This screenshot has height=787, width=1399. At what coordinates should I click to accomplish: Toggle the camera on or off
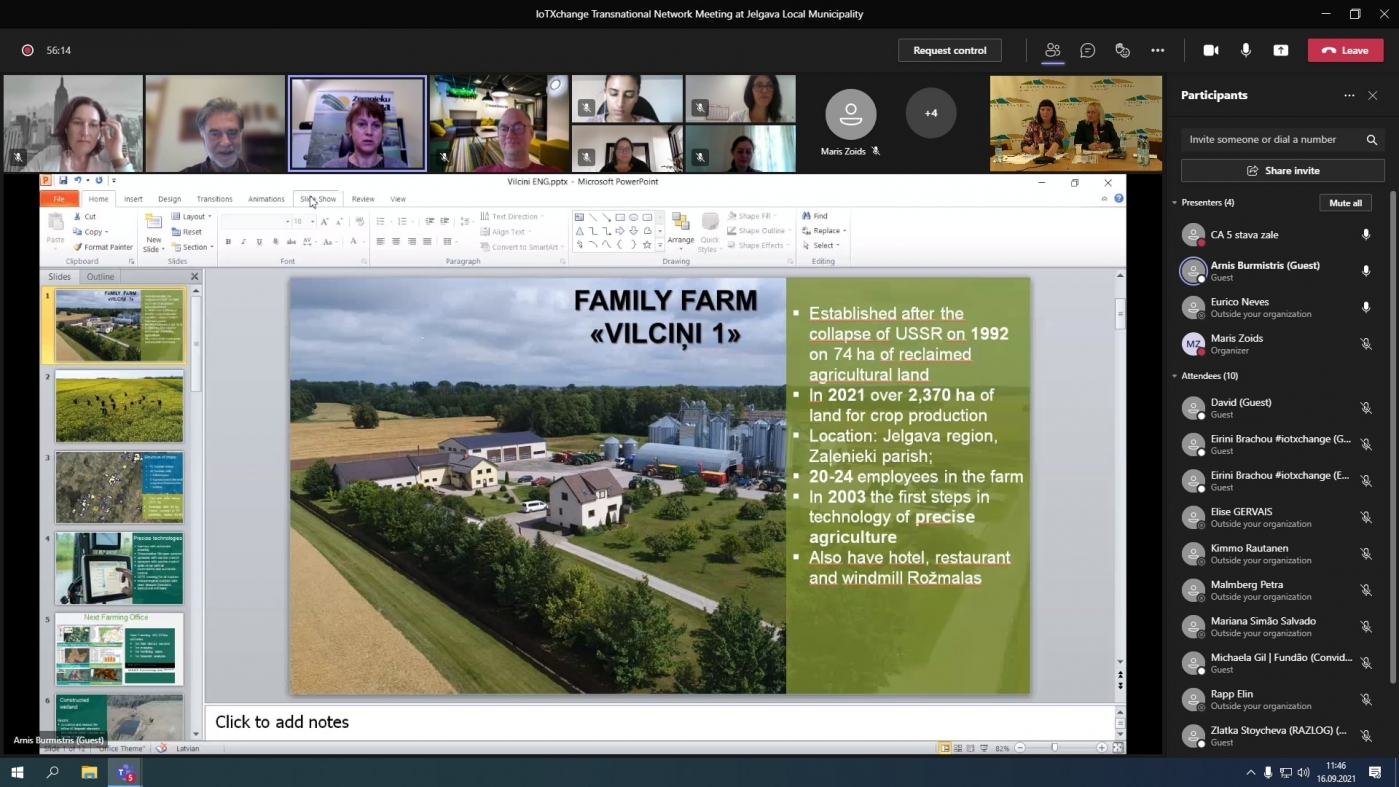[1210, 50]
